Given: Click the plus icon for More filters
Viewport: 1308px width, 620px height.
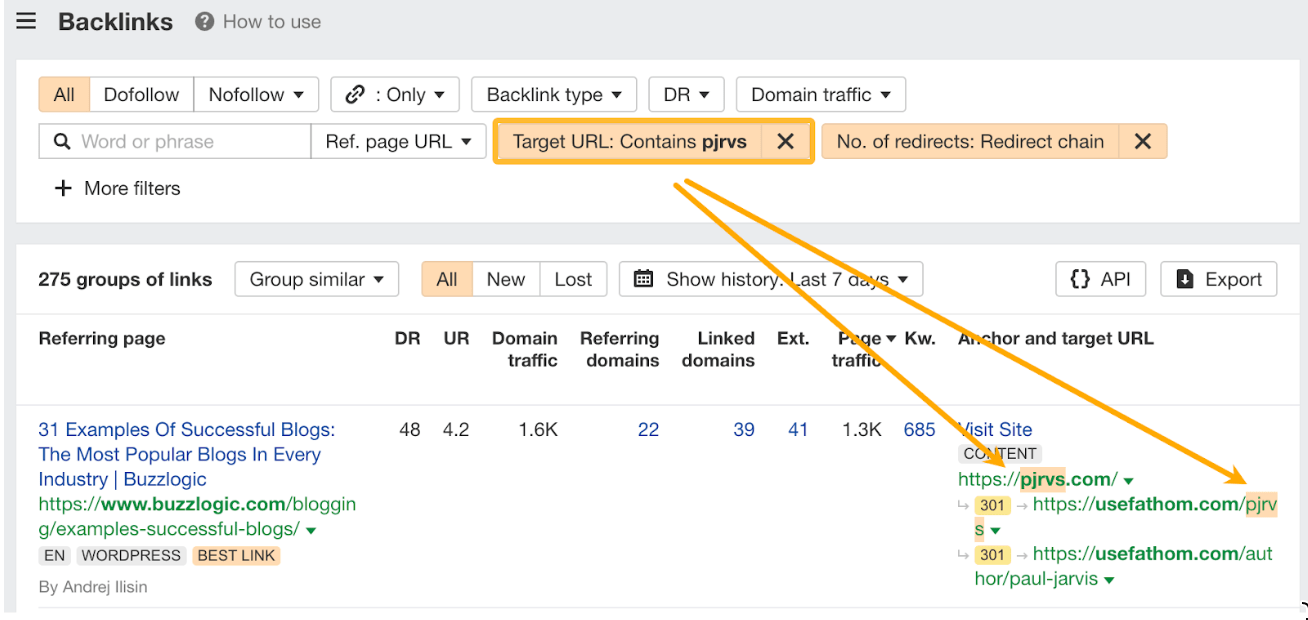Looking at the screenshot, I should 63,189.
